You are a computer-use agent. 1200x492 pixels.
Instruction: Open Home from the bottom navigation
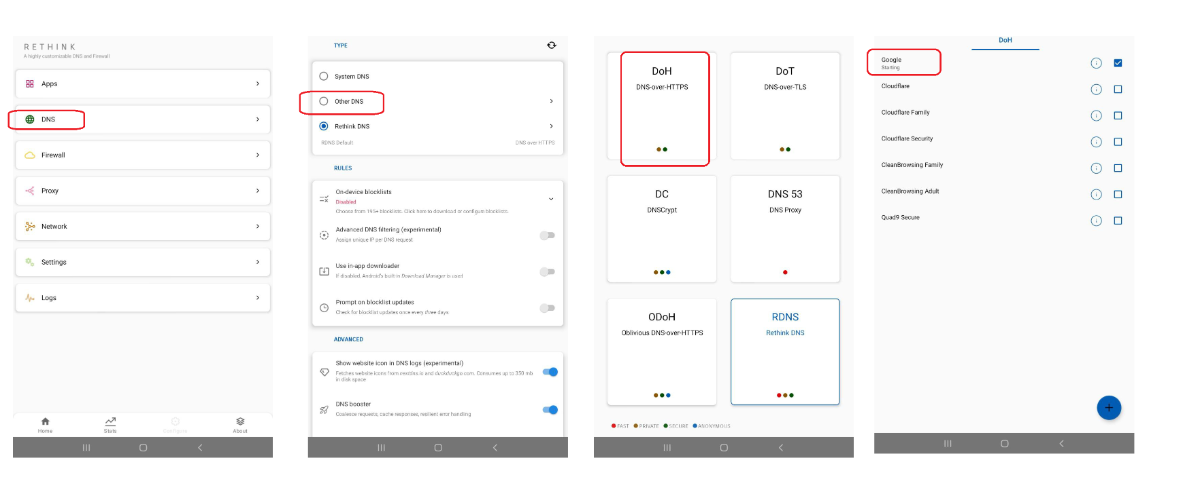pos(45,424)
